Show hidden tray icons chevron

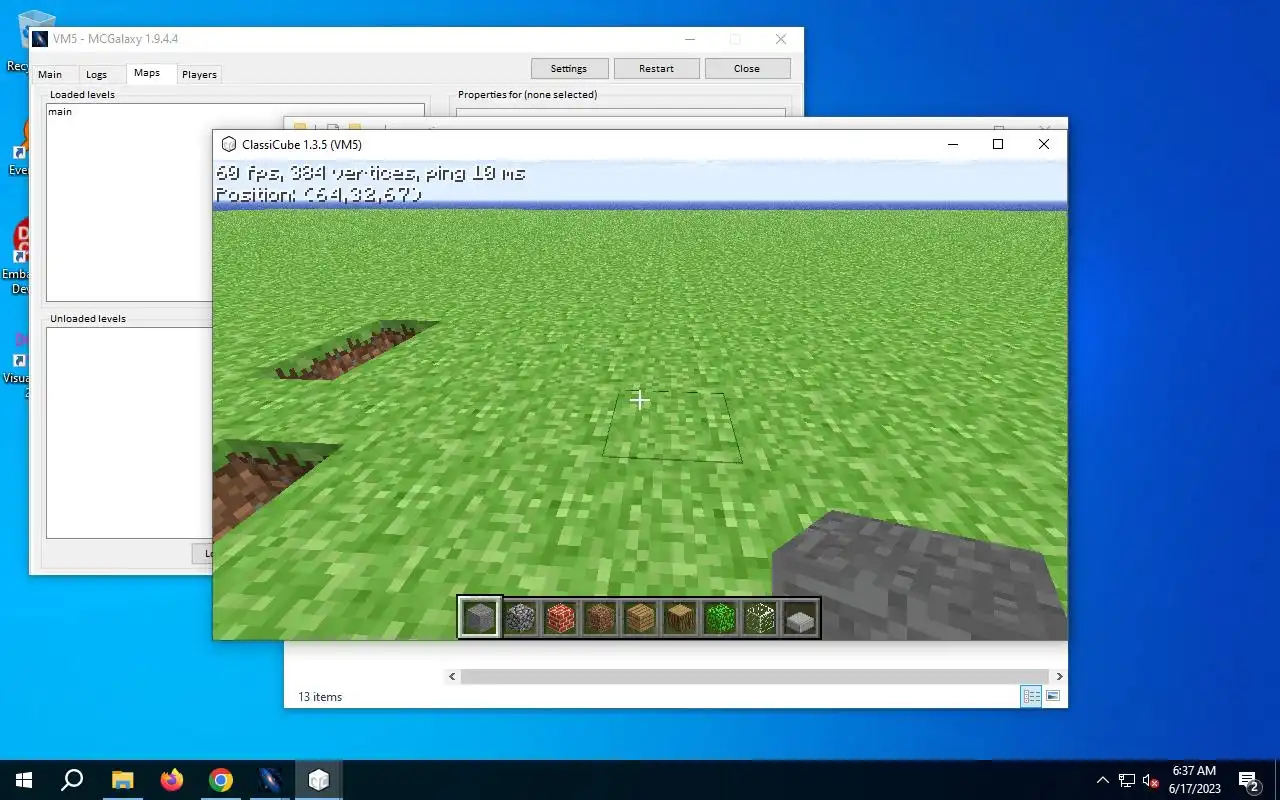[1103, 780]
